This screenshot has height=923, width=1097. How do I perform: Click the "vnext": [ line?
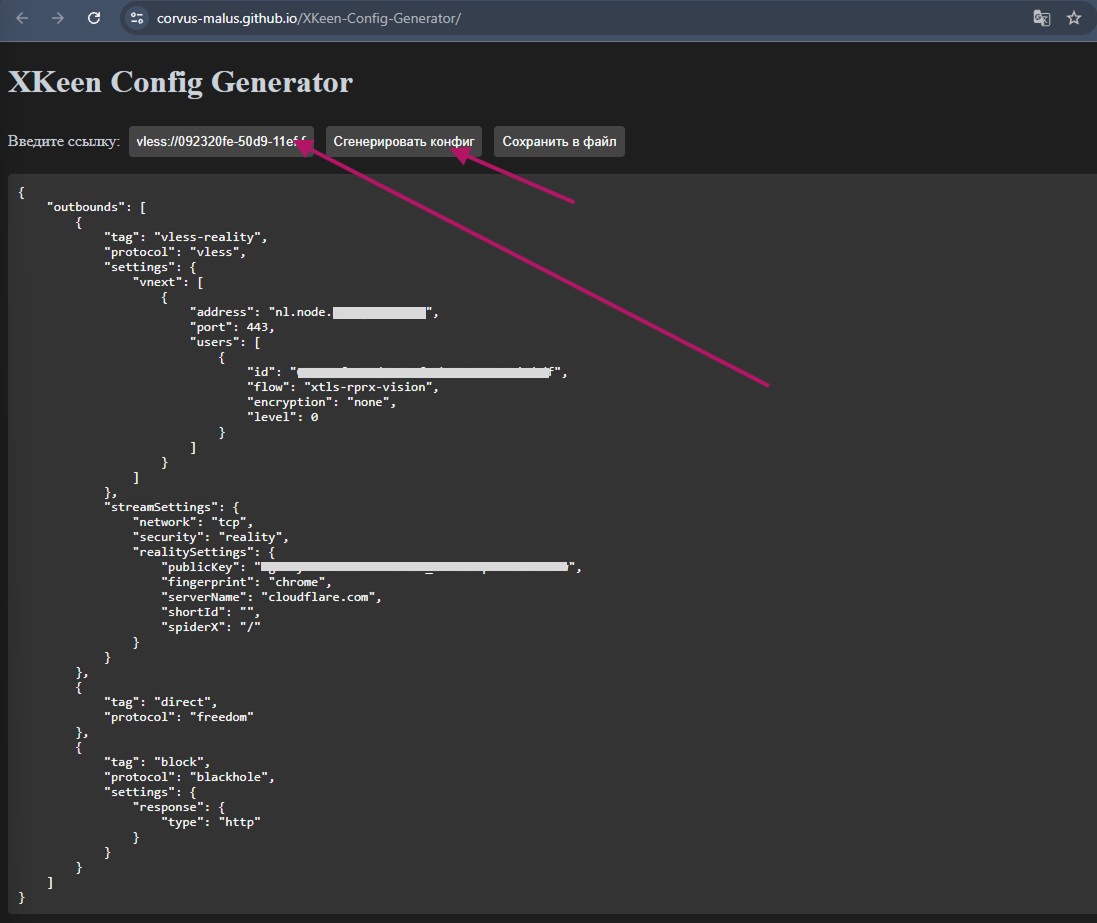pyautogui.click(x=168, y=282)
